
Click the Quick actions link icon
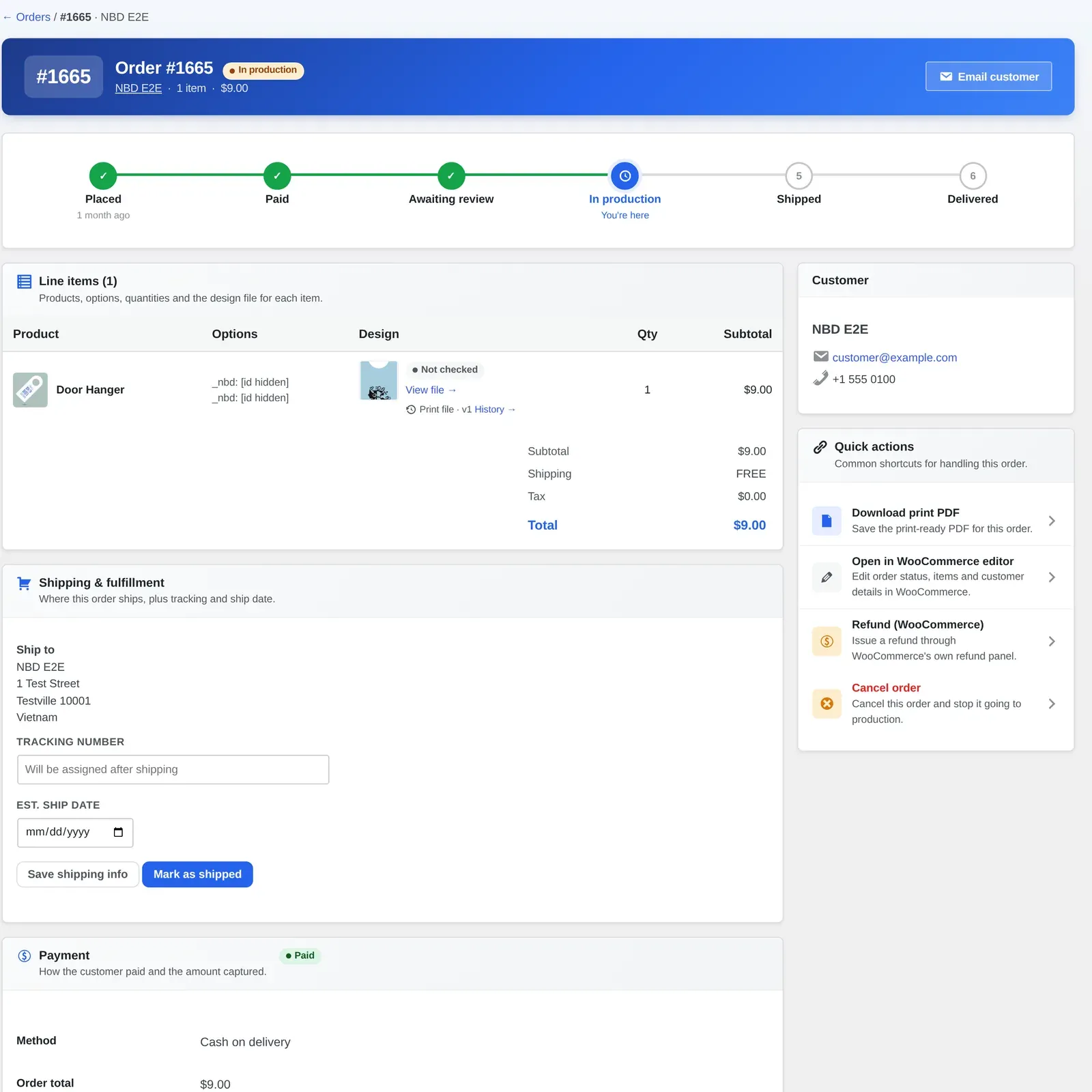(x=820, y=447)
